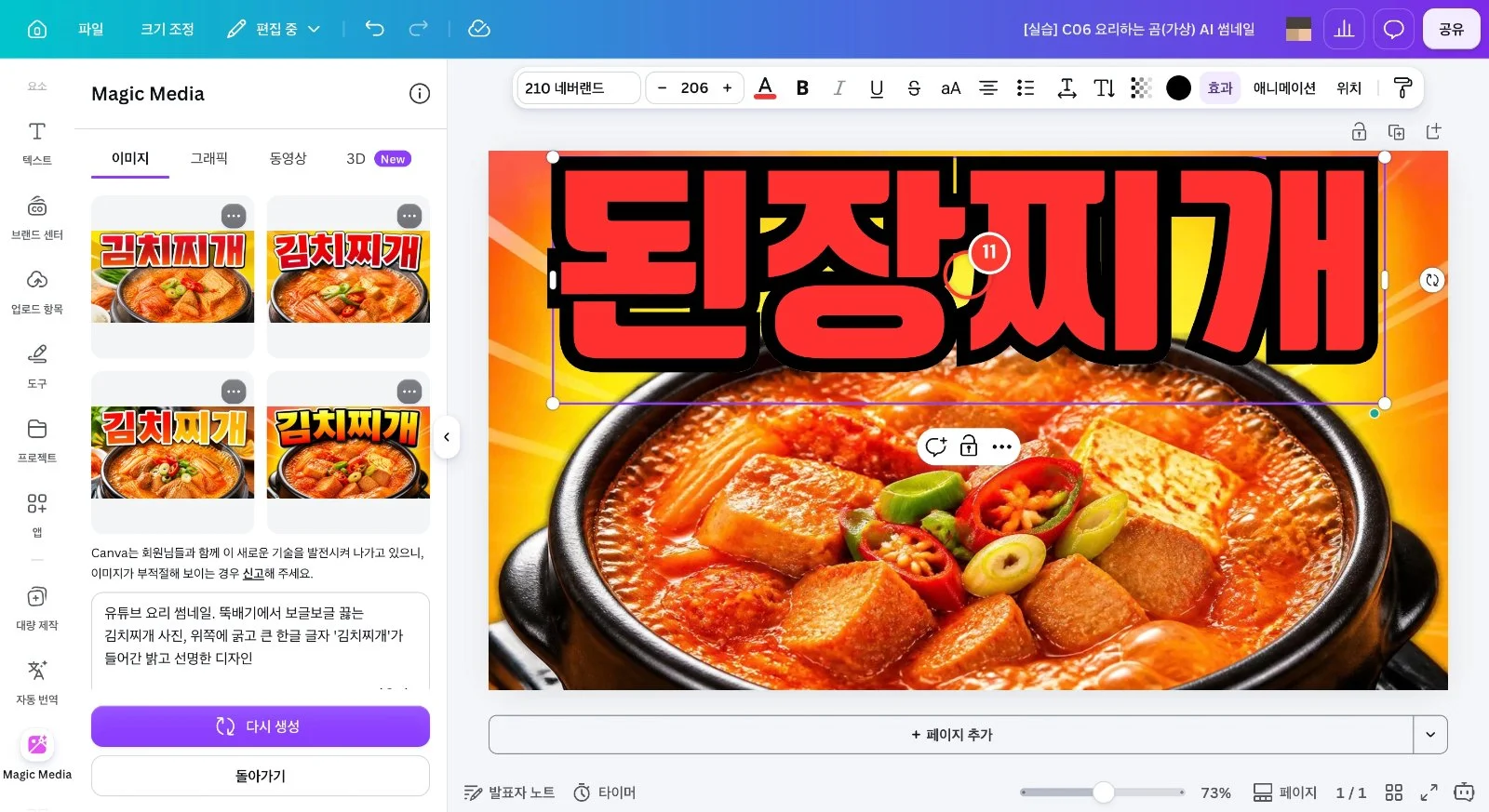The width and height of the screenshot is (1489, 812).
Task: Expand the 편집 중 mode dropdown
Action: (274, 29)
